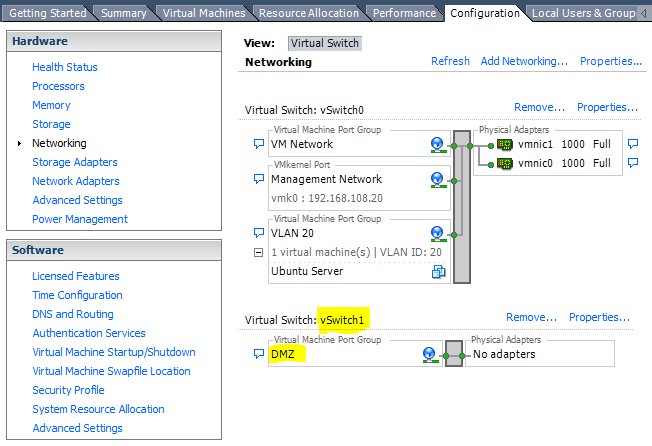Select the Ubuntu Server entry
652x446 pixels.
(307, 271)
